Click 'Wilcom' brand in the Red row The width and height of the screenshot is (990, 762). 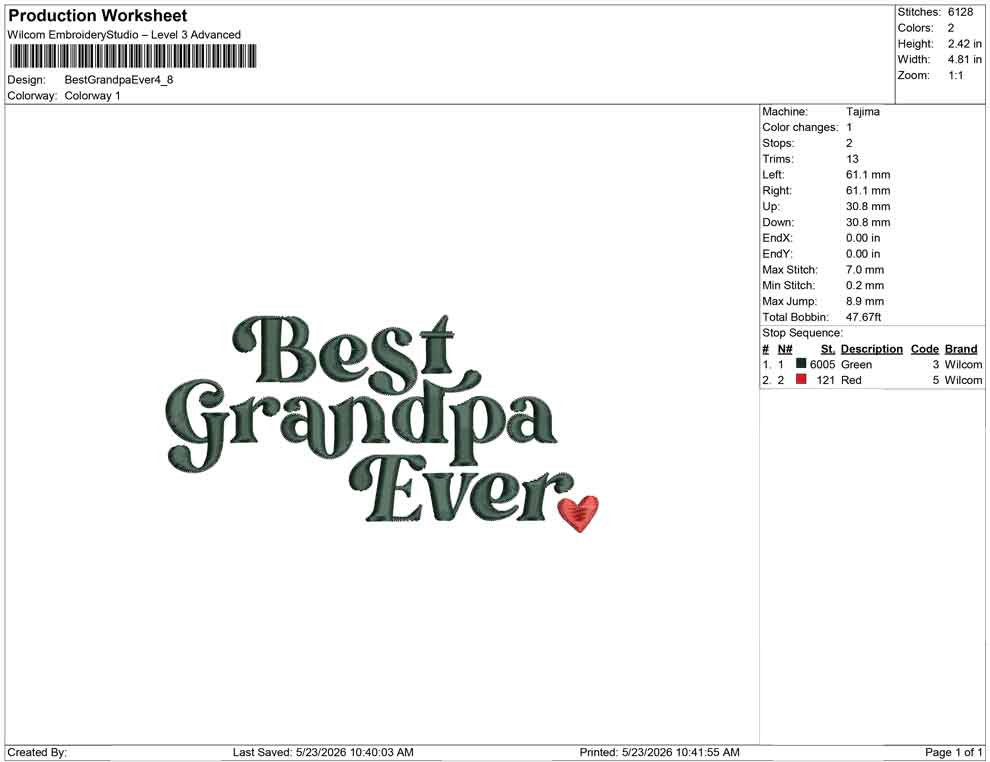963,380
